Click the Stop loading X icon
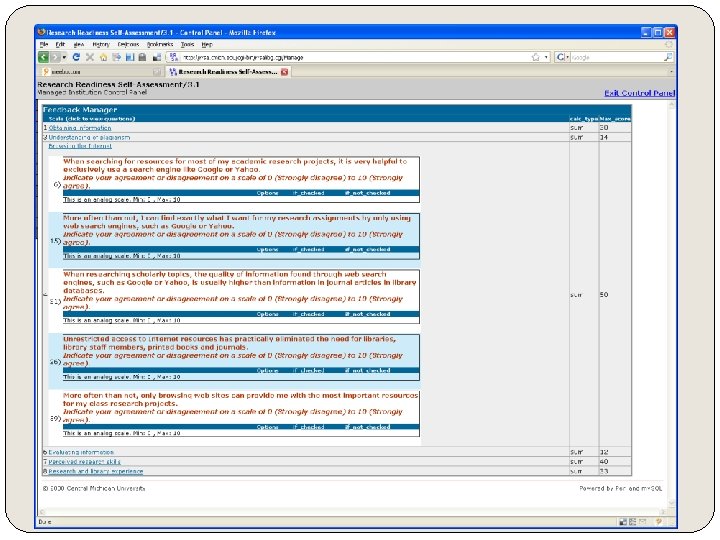Viewport: 720px width, 540px height. (90, 57)
